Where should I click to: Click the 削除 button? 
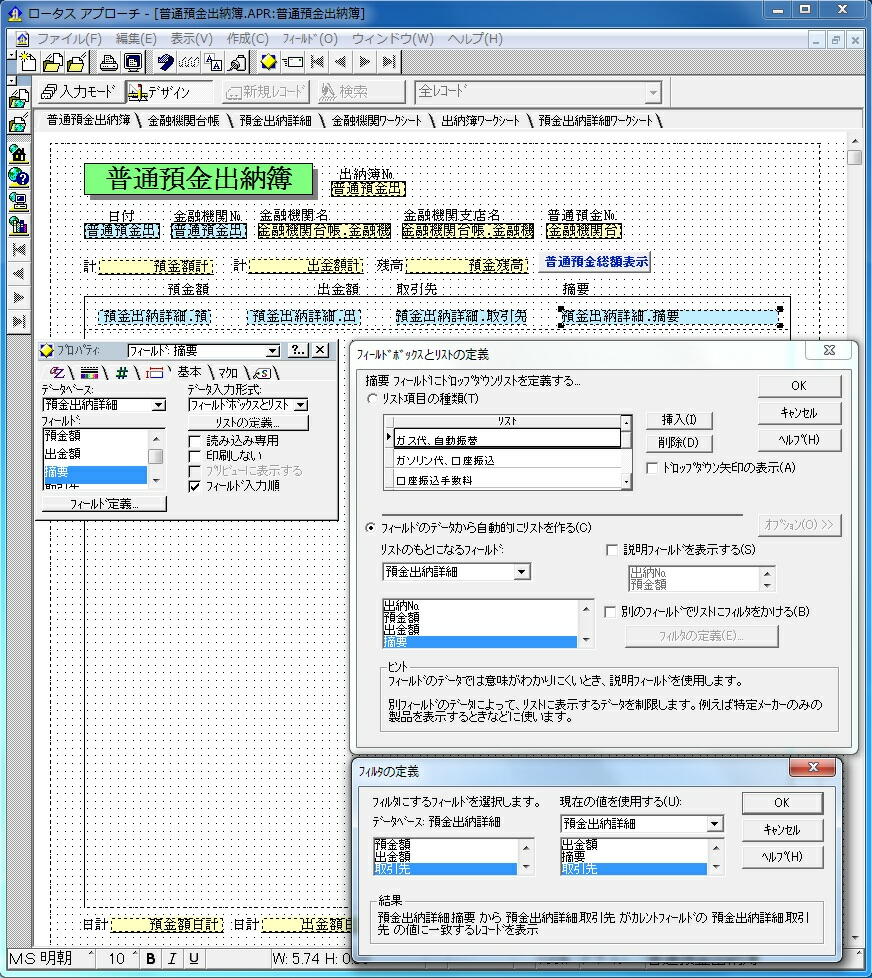[679, 443]
